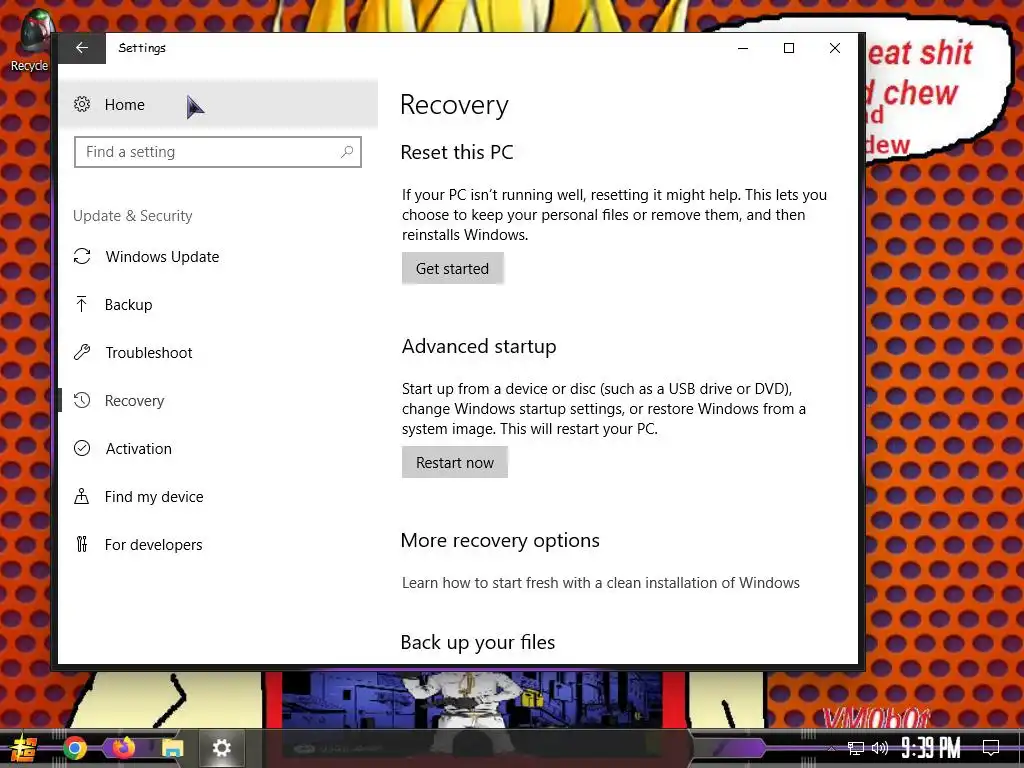Viewport: 1024px width, 768px height.
Task: Click the network icon in the tray
Action: 856,748
